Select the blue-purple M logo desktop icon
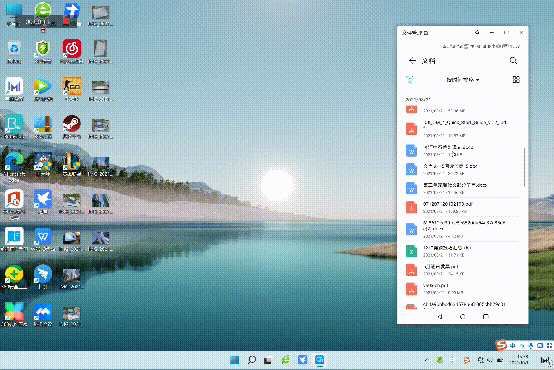554x370 pixels. (14, 89)
